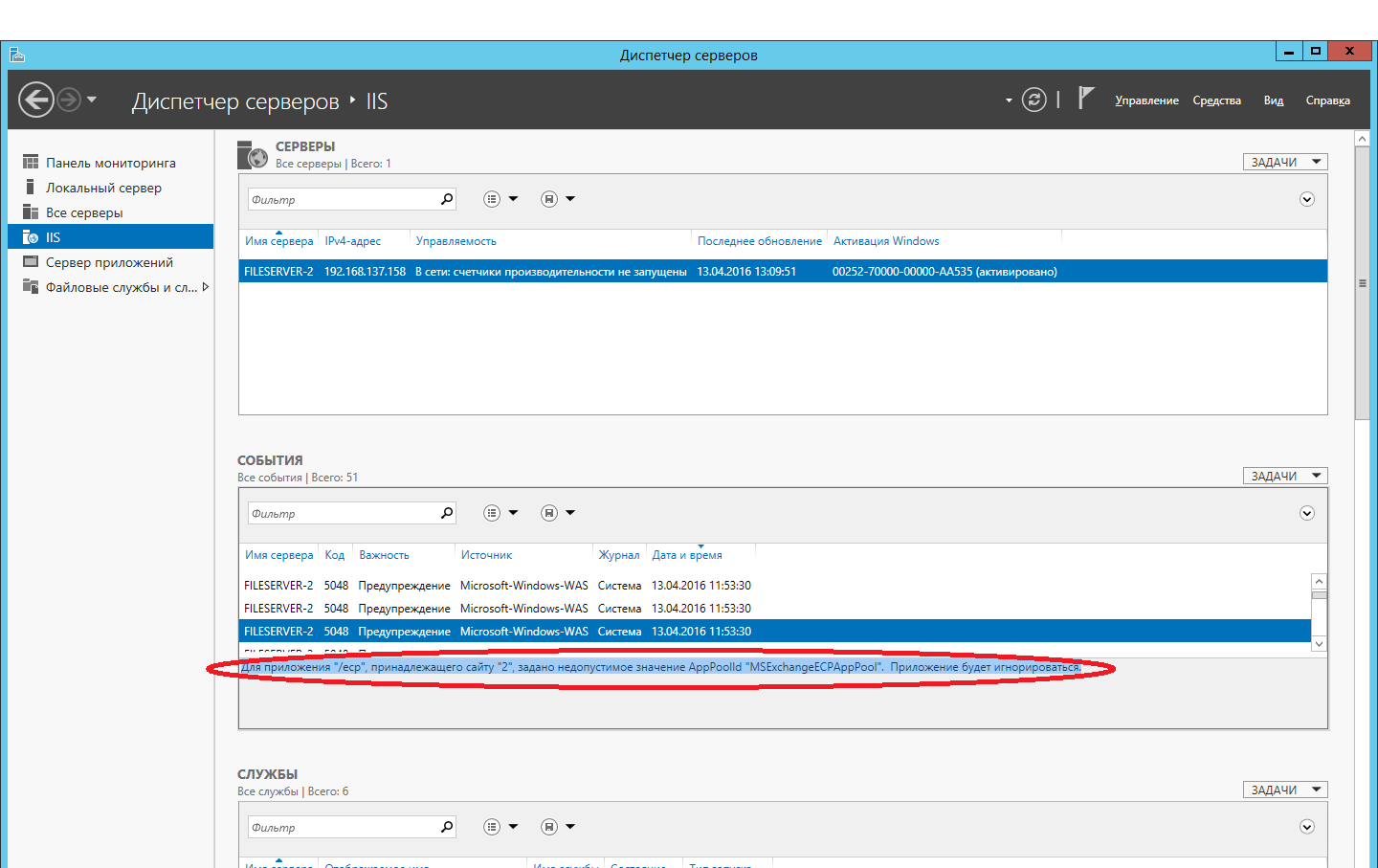Open the notifications flag
The height and width of the screenshot is (868, 1378).
coord(1085,98)
